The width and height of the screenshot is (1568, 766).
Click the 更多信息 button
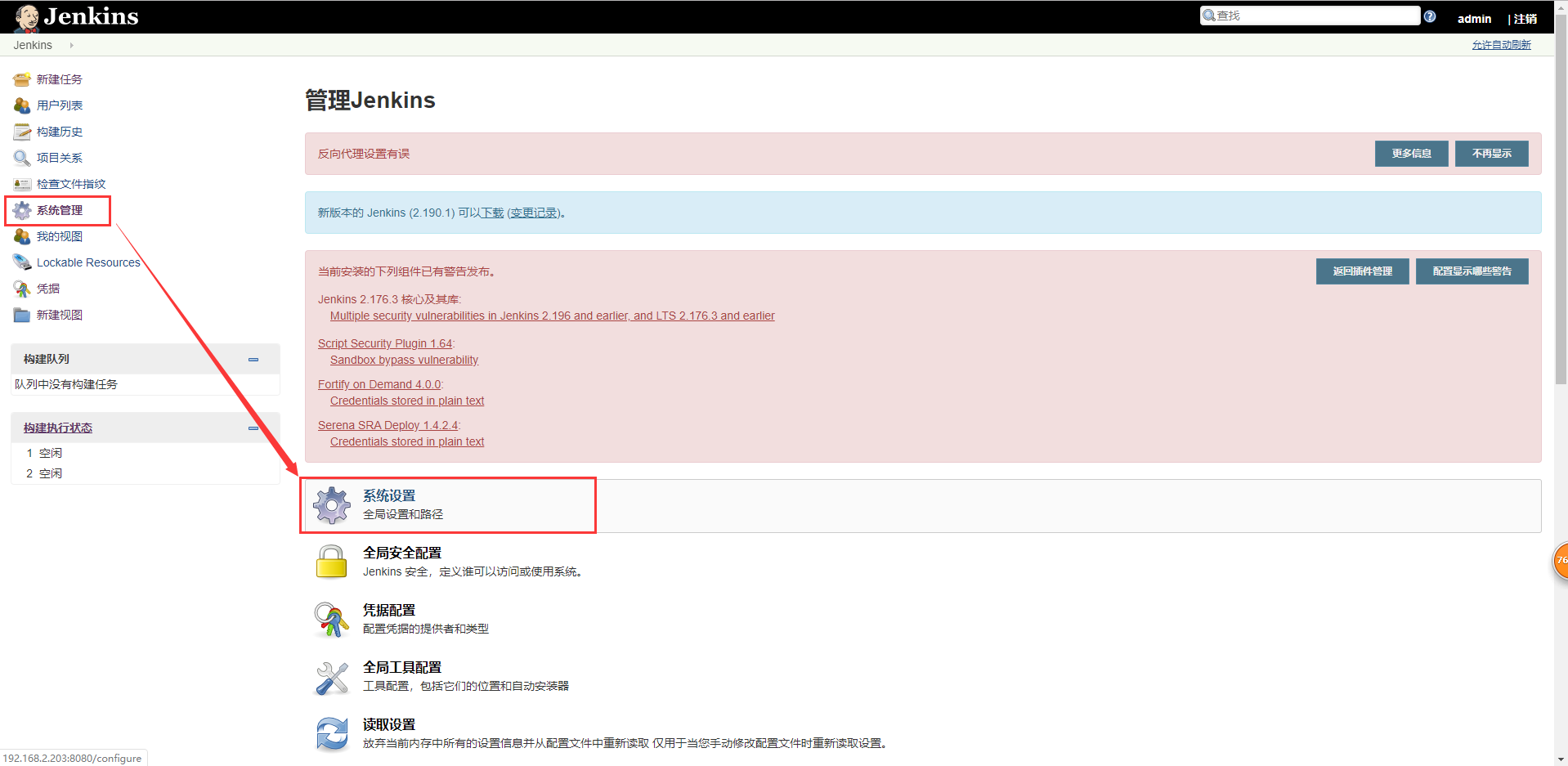(1411, 154)
